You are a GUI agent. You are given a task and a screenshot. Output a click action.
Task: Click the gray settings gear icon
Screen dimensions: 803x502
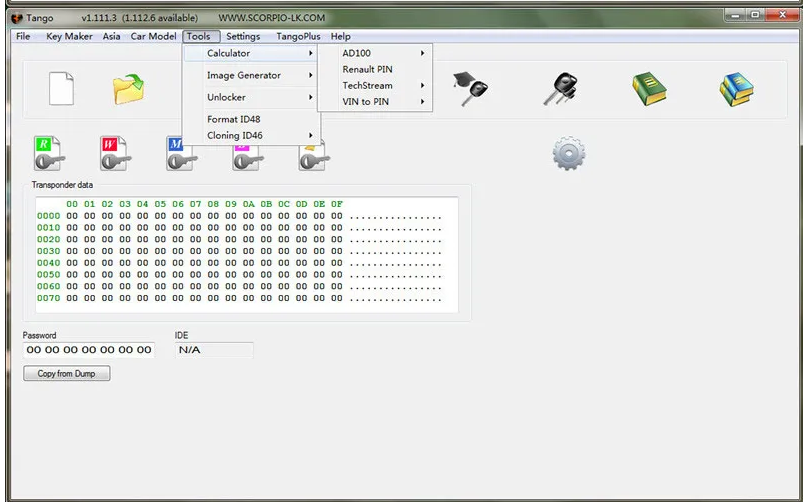568,153
